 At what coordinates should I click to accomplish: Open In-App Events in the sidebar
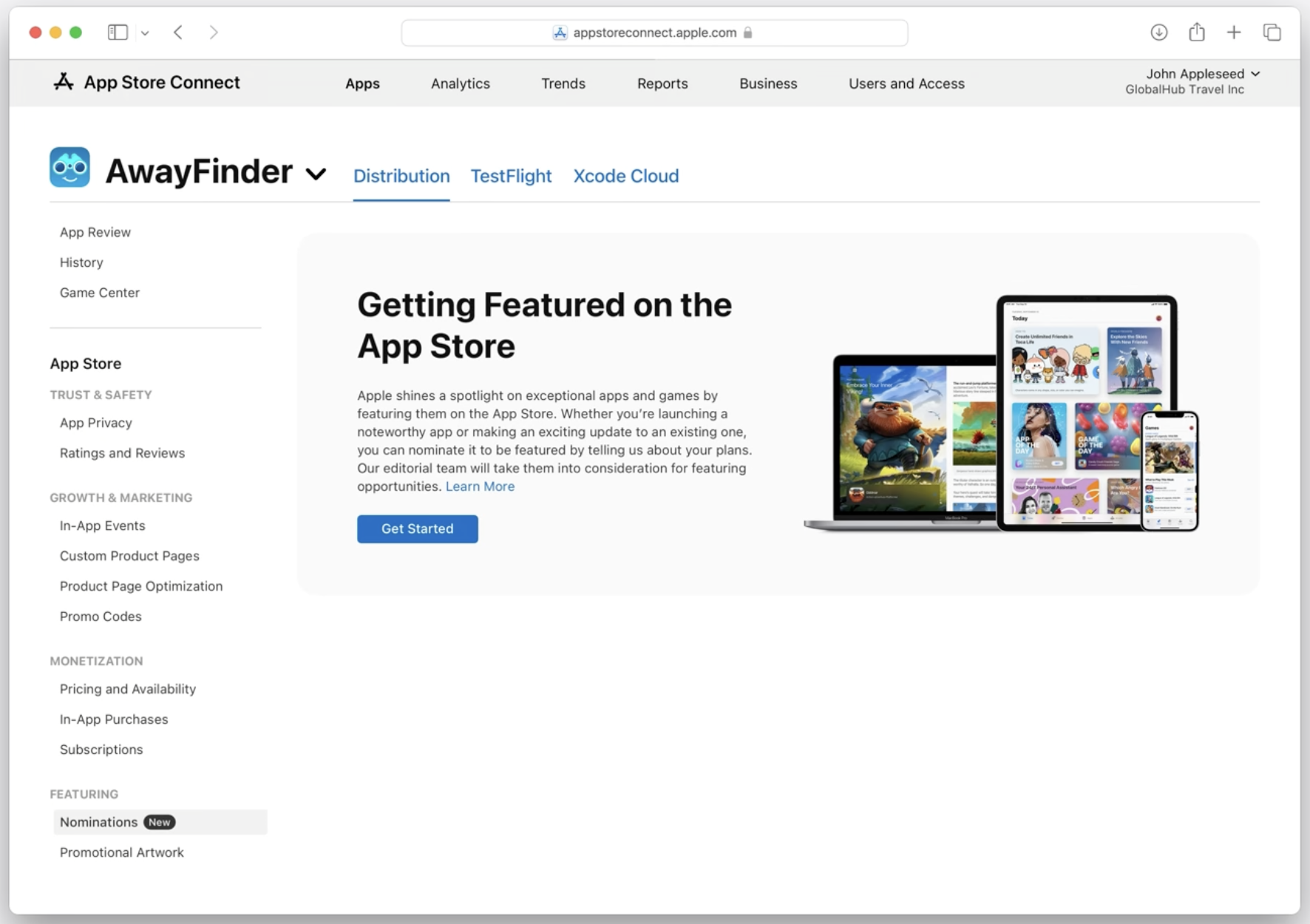[x=103, y=526]
